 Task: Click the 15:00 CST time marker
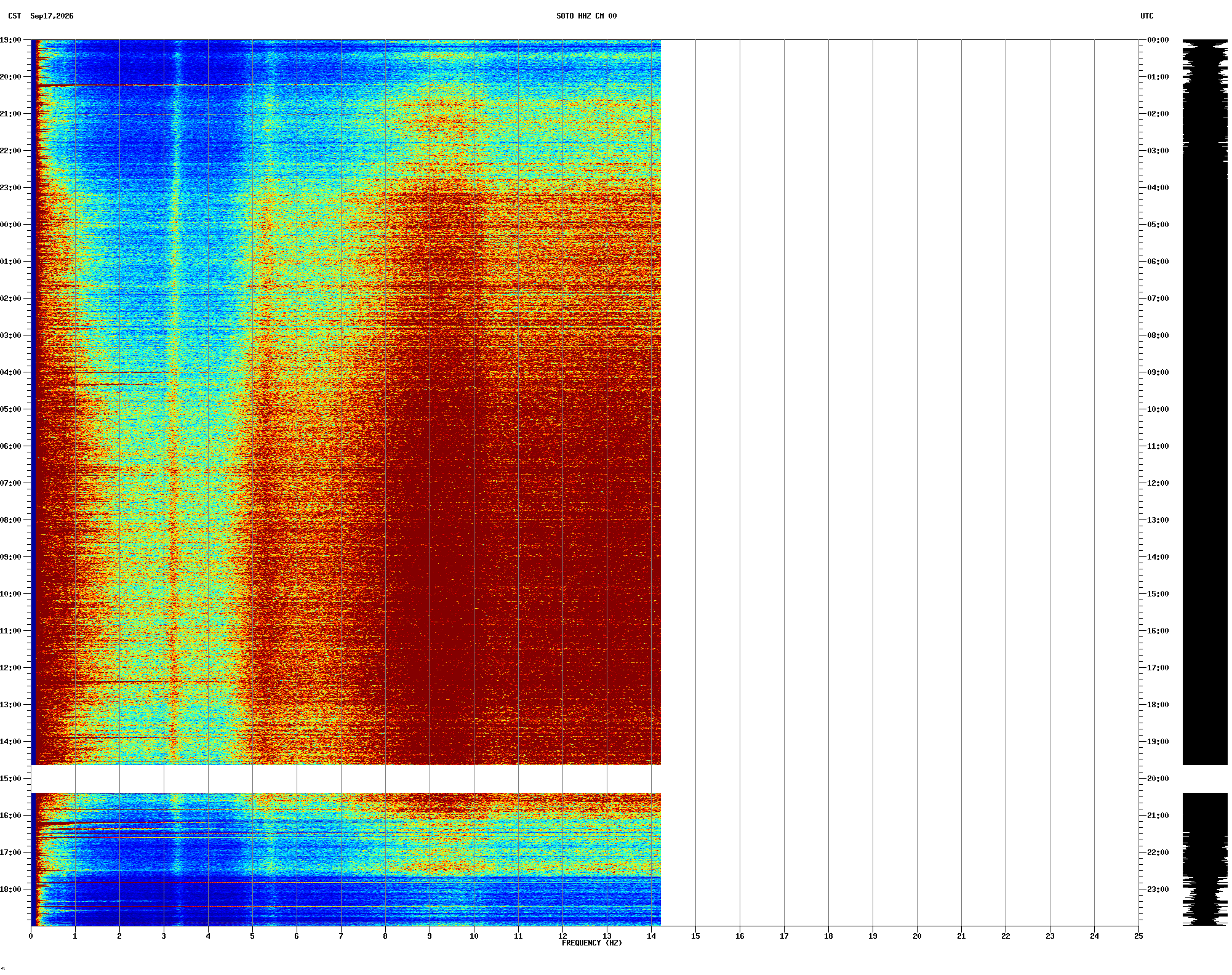(10, 779)
